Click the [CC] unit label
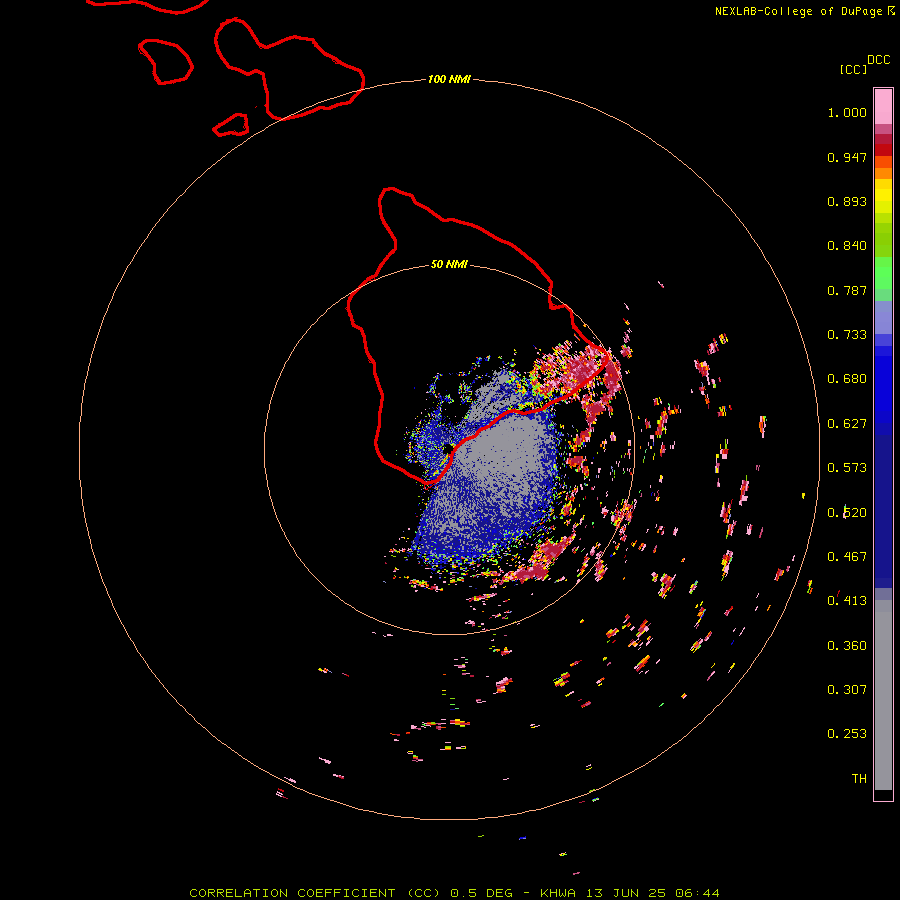Image resolution: width=900 pixels, height=900 pixels. (x=853, y=69)
